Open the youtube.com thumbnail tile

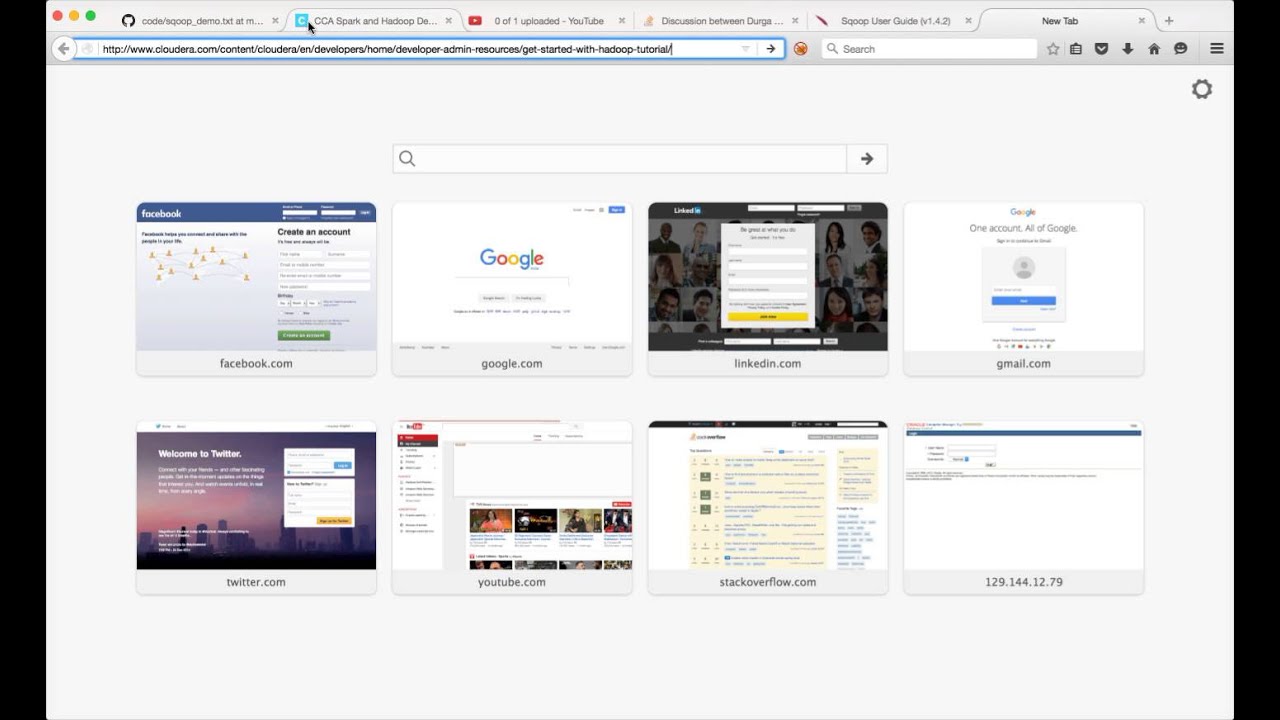coord(512,507)
